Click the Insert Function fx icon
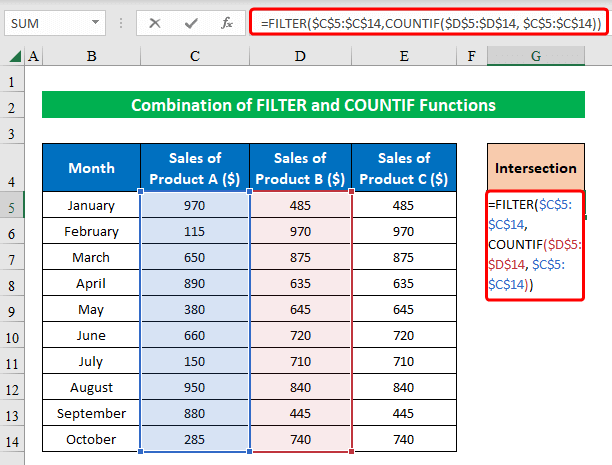 [228, 22]
